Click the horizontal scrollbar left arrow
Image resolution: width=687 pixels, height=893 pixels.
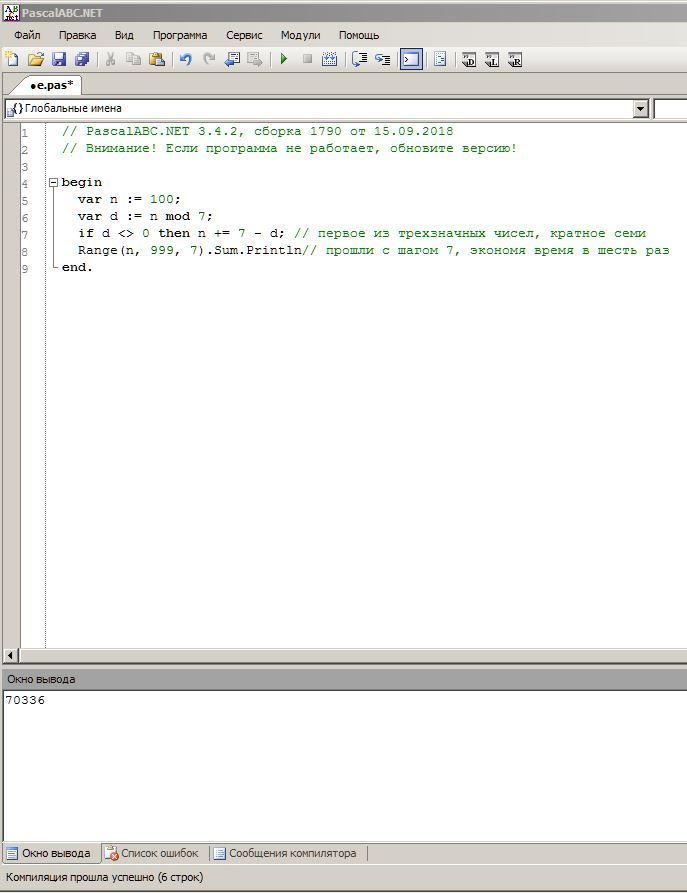[11, 655]
